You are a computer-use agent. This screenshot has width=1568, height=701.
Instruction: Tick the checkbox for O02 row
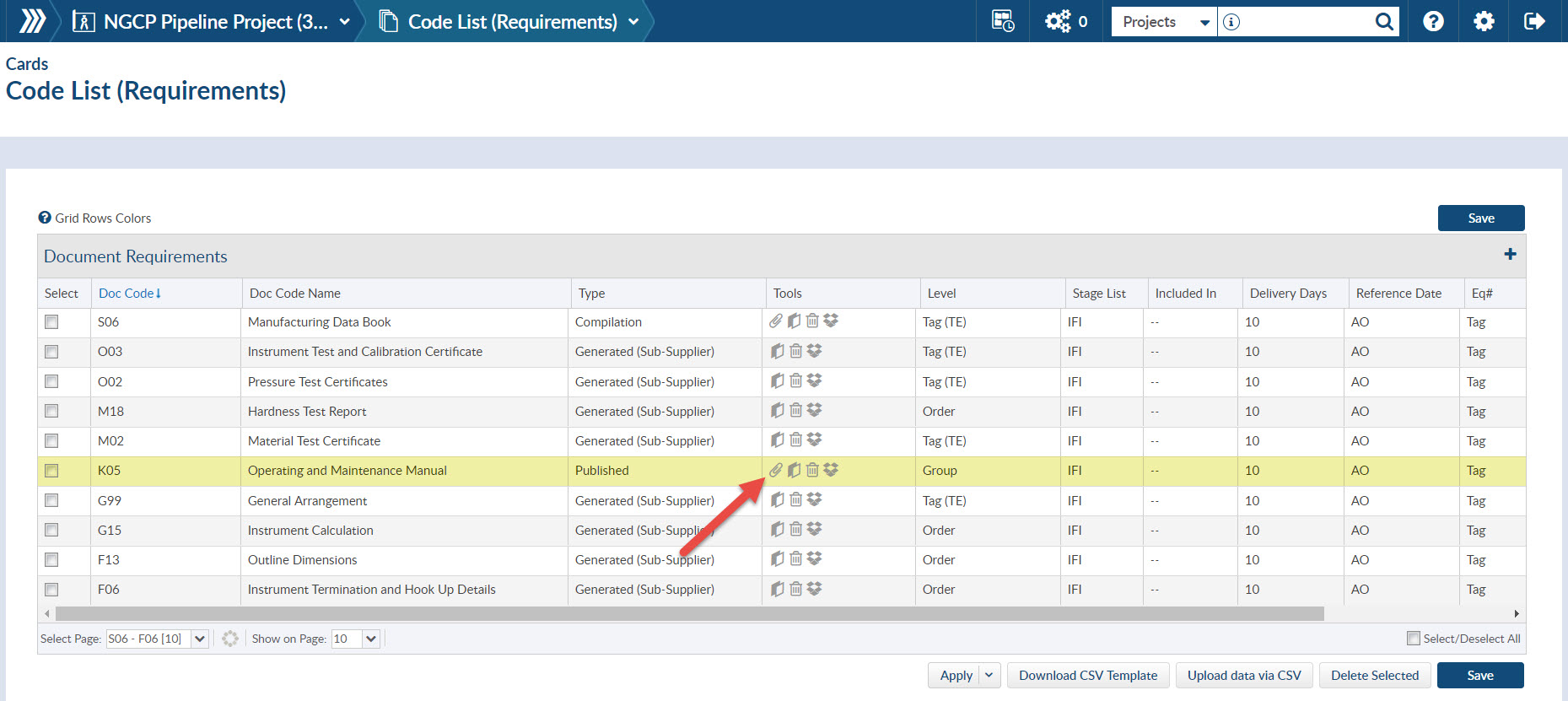click(x=52, y=381)
